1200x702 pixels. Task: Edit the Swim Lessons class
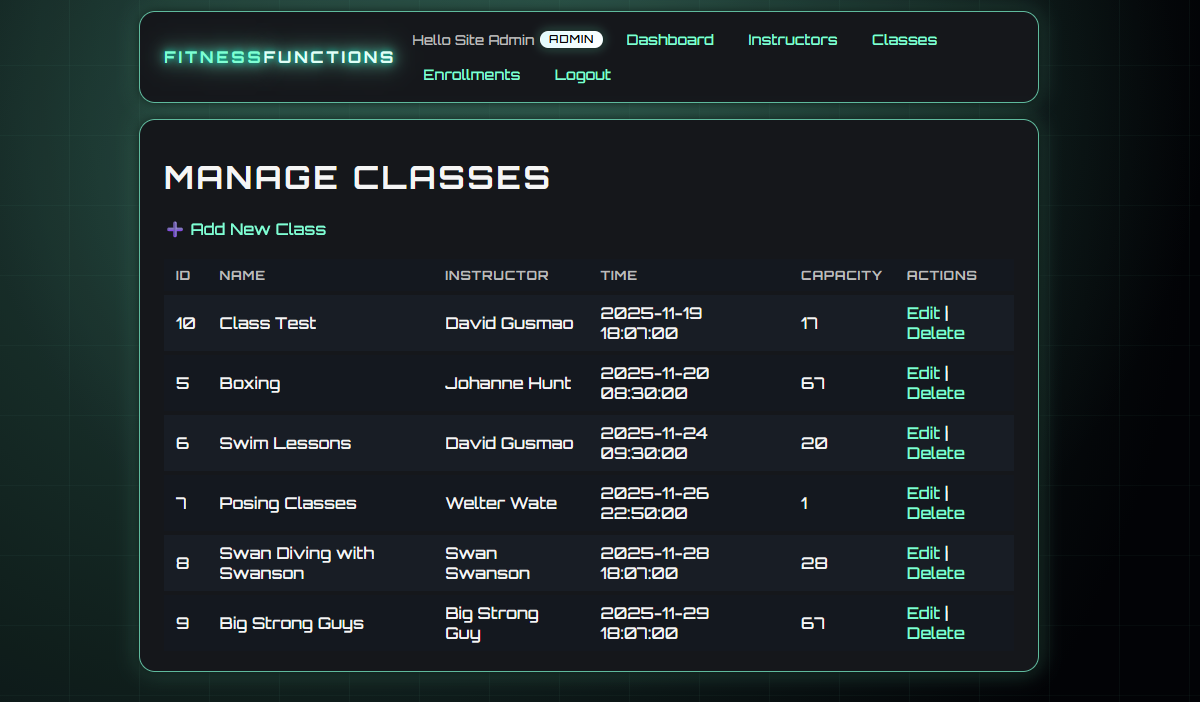click(x=921, y=433)
